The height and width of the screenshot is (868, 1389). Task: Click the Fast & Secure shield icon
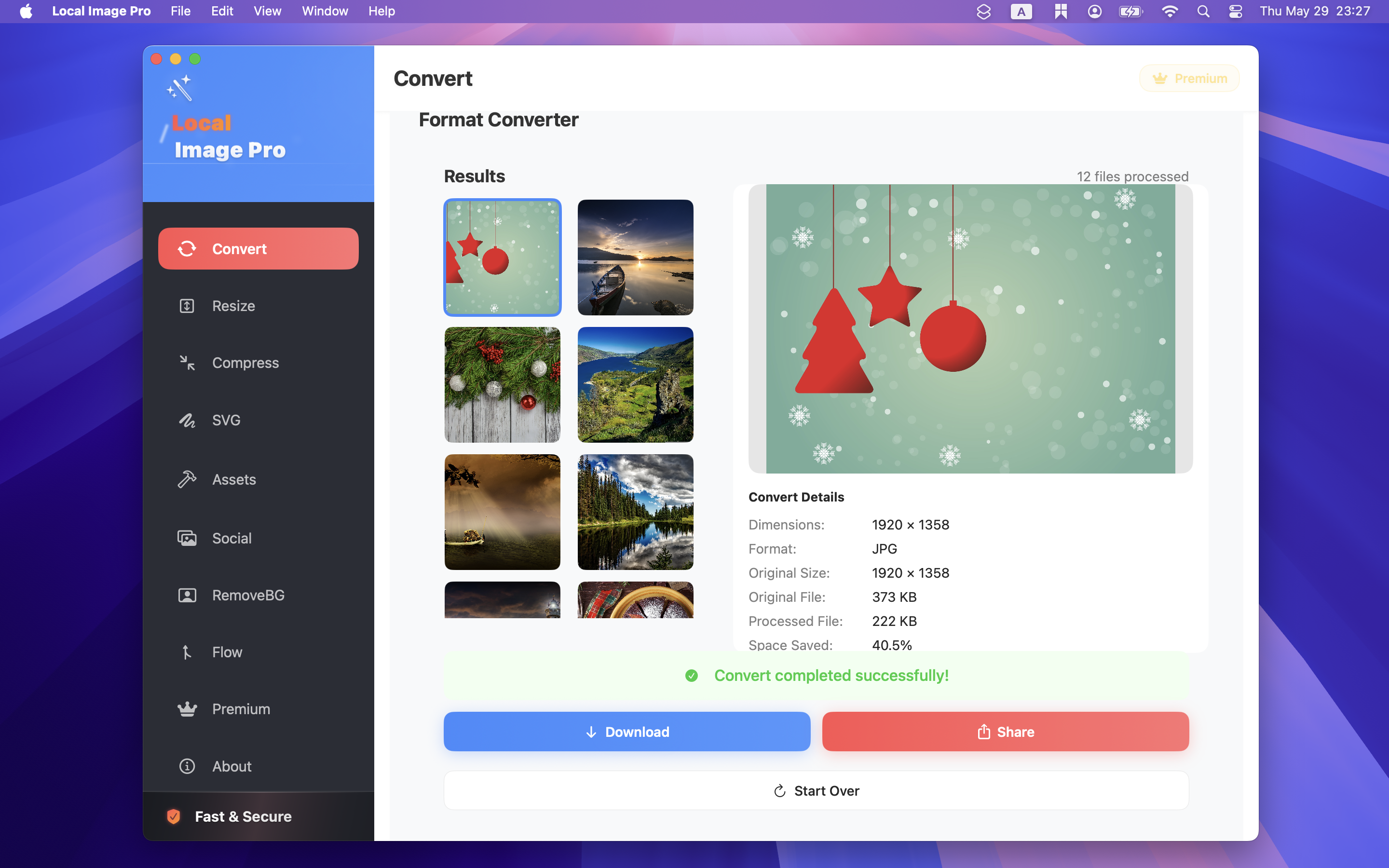click(x=173, y=816)
